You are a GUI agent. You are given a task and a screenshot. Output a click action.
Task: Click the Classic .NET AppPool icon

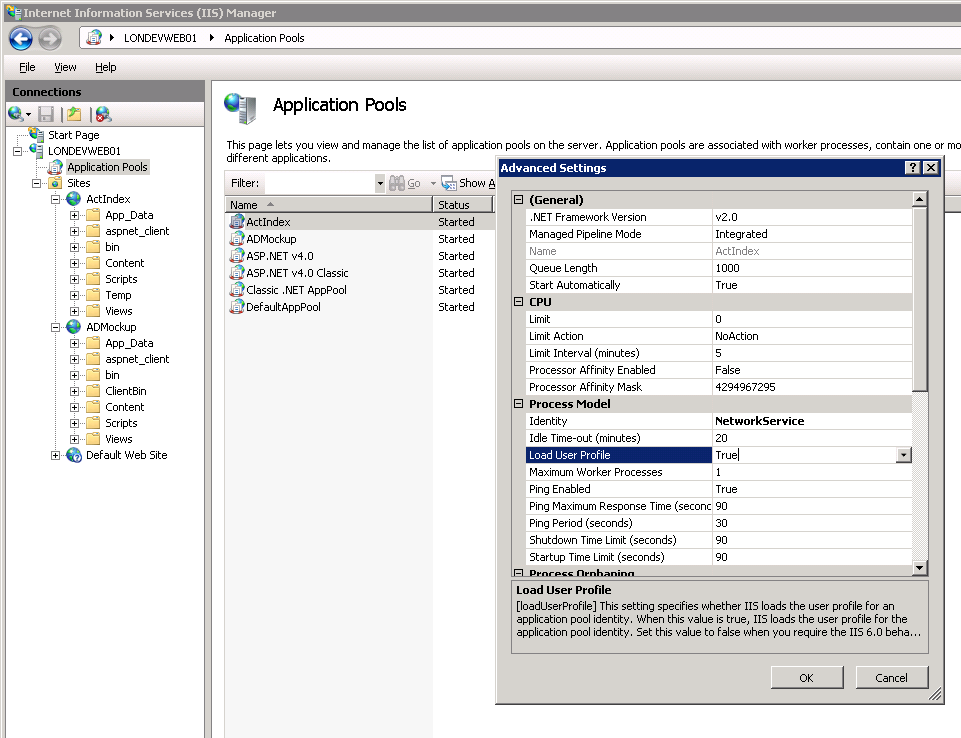[x=237, y=290]
